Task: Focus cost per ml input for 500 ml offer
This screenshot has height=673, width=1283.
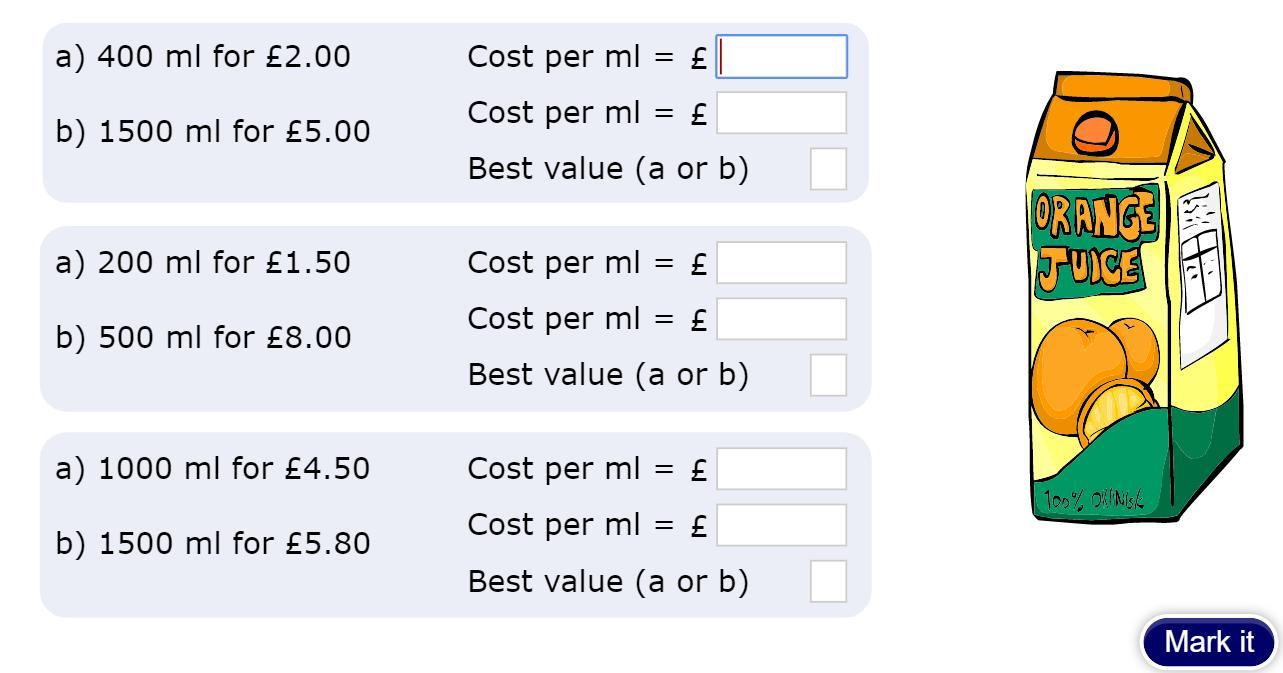Action: pyautogui.click(x=782, y=319)
